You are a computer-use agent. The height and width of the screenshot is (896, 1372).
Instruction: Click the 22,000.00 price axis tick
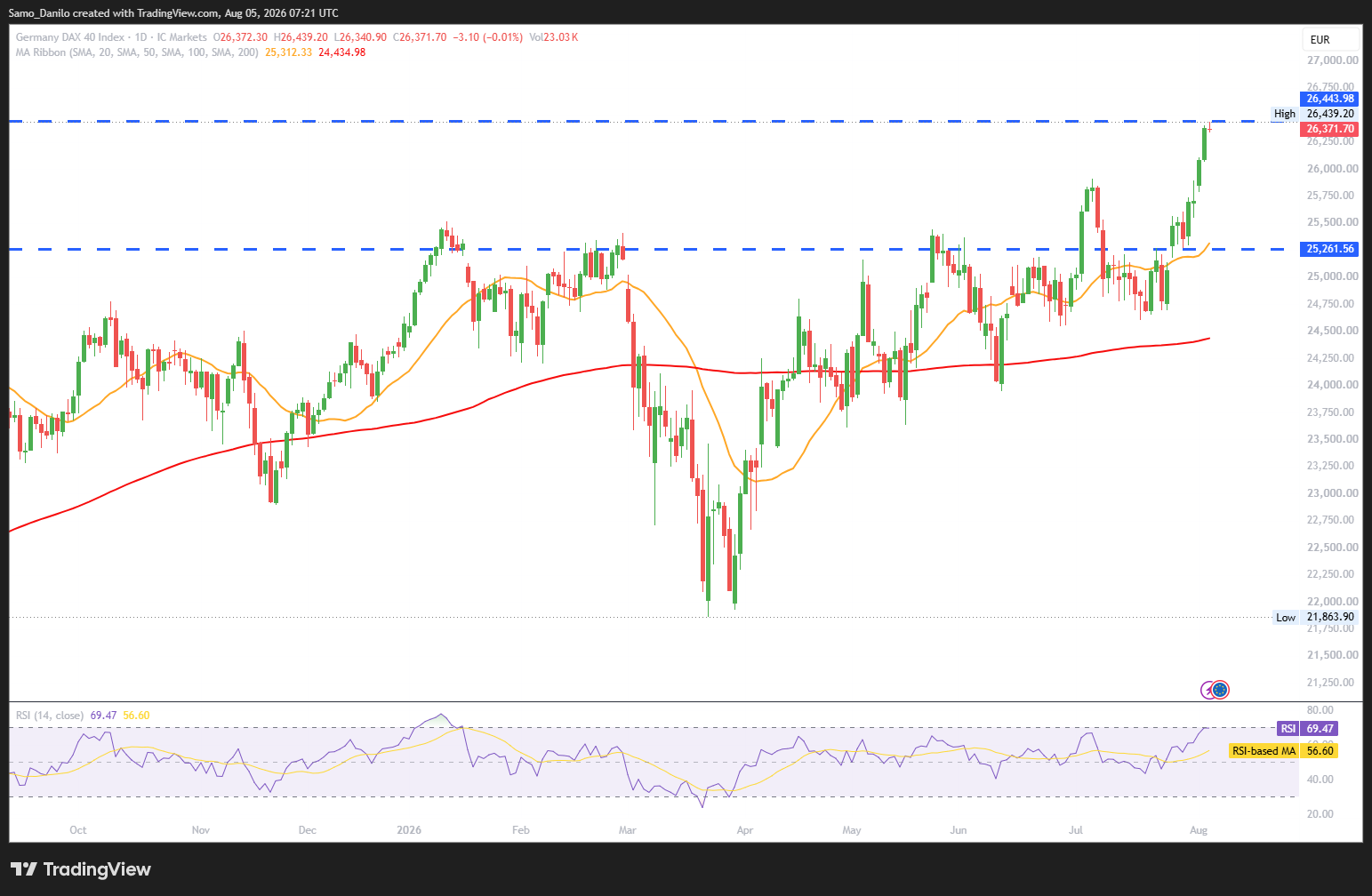click(x=1332, y=602)
